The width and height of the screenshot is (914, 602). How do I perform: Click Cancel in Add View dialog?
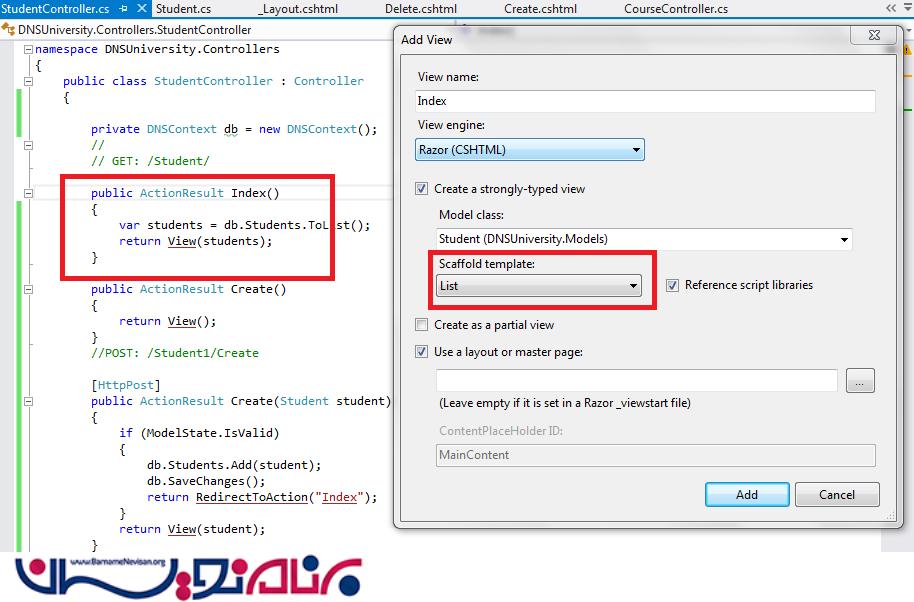837,494
